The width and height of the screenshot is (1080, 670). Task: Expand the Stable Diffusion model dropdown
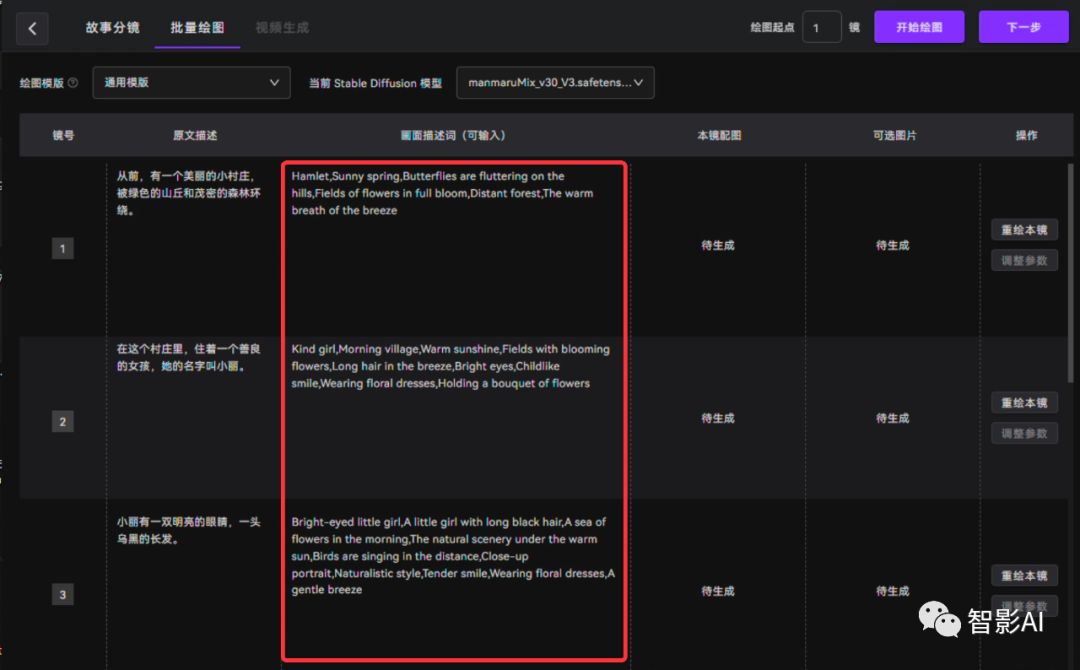tap(555, 83)
